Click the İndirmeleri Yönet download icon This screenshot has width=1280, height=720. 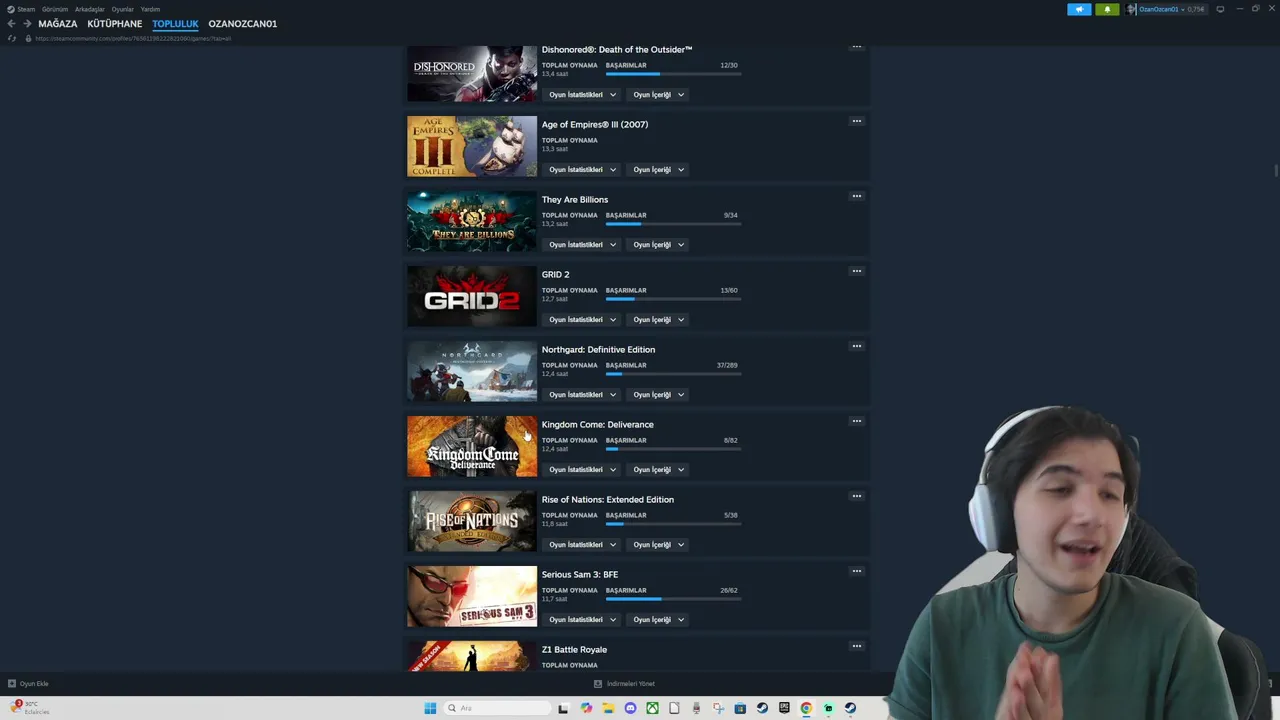click(x=598, y=684)
